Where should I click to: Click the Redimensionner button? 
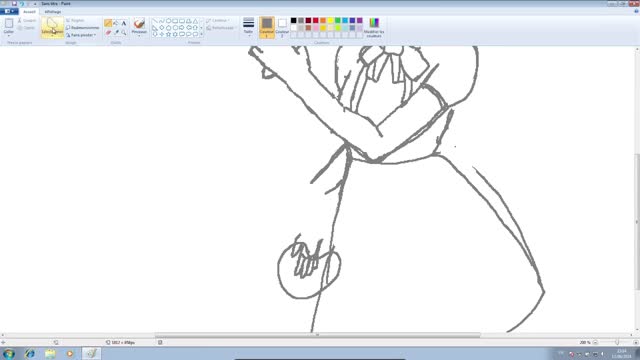coord(82,28)
